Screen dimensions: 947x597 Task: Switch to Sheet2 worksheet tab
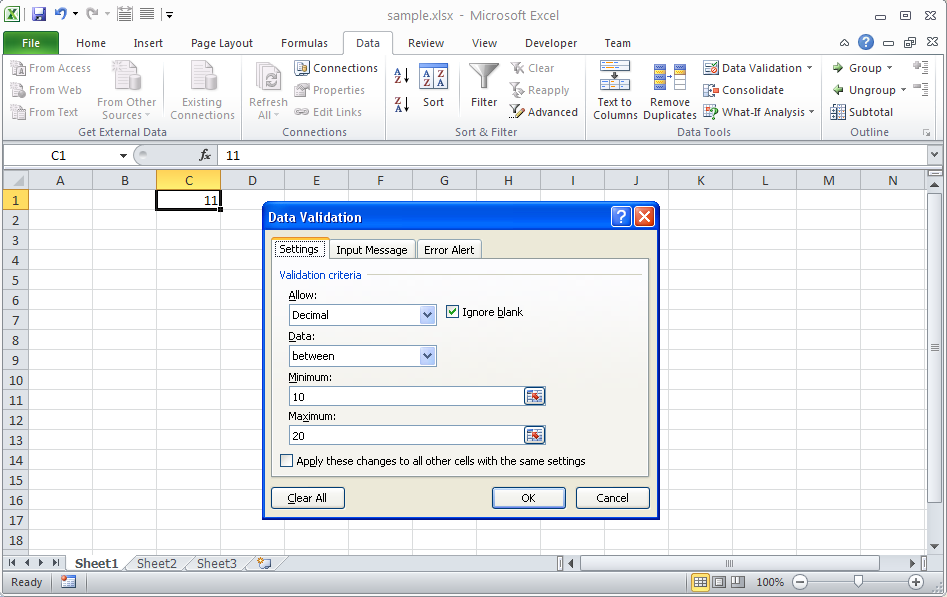(x=156, y=563)
